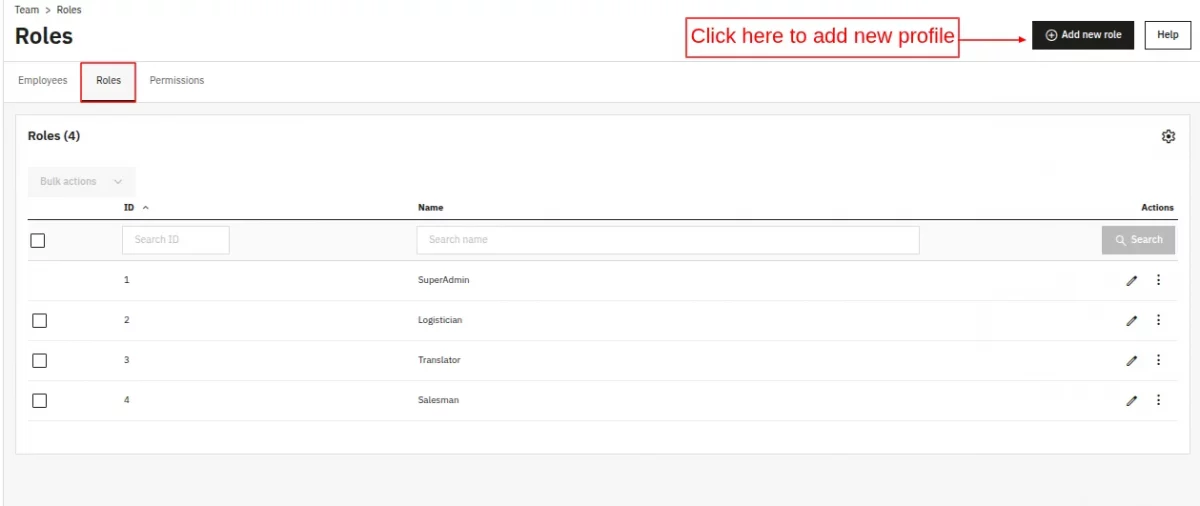Sort by ID using the arrow icon
Screen dimensions: 1200x506
146,208
